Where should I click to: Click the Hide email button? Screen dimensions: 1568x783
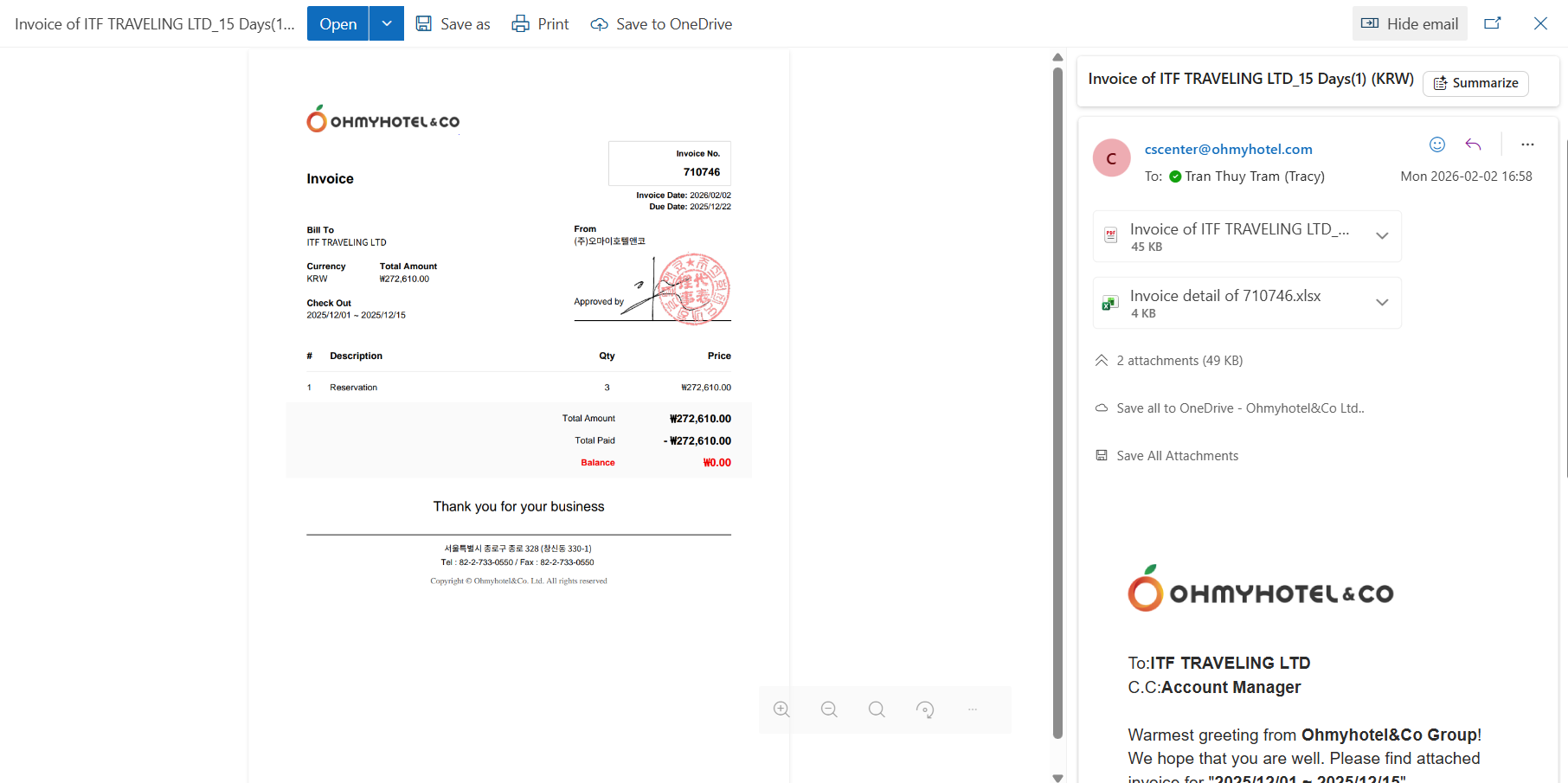tap(1410, 23)
